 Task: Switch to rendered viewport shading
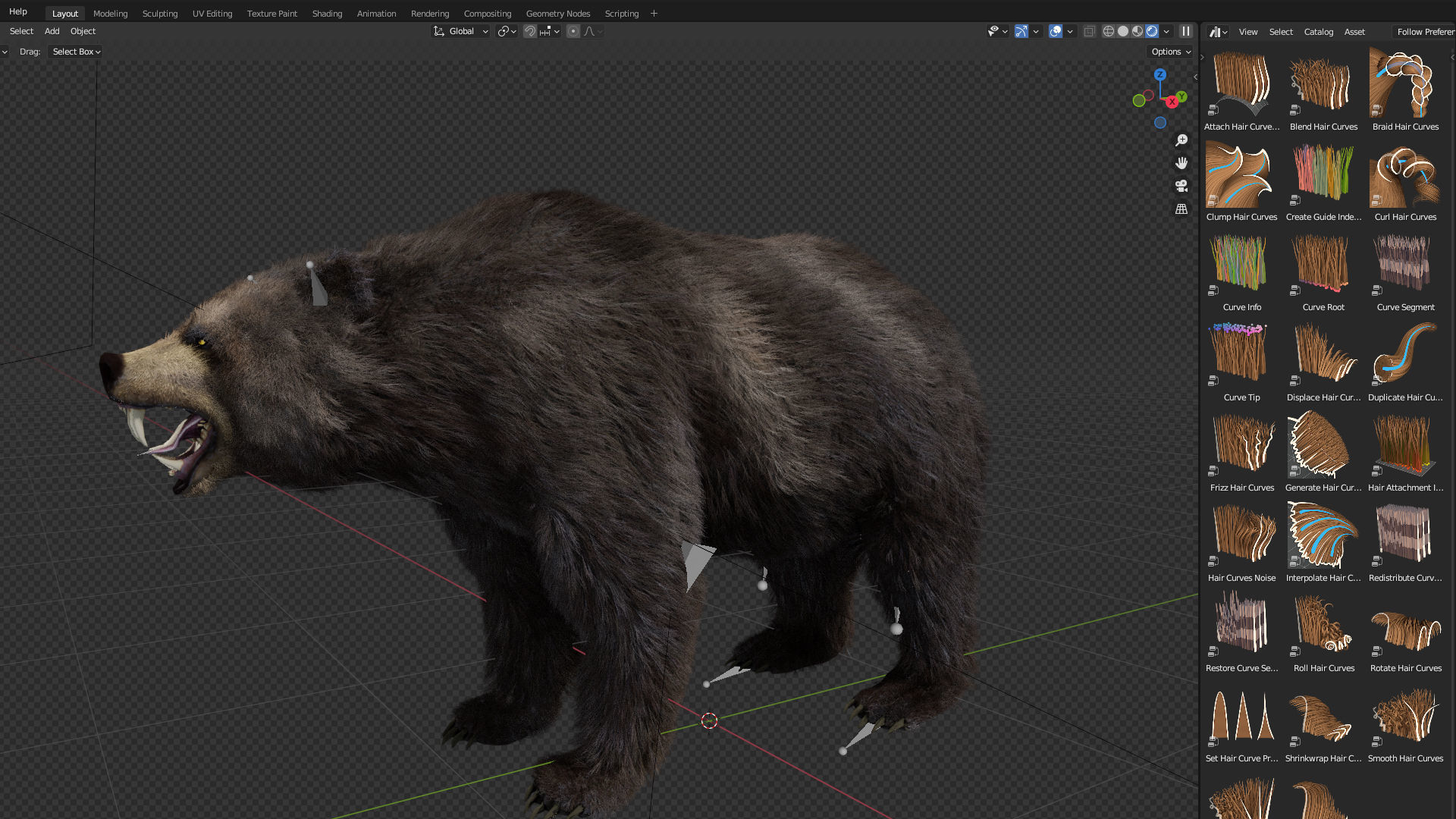point(1152,31)
